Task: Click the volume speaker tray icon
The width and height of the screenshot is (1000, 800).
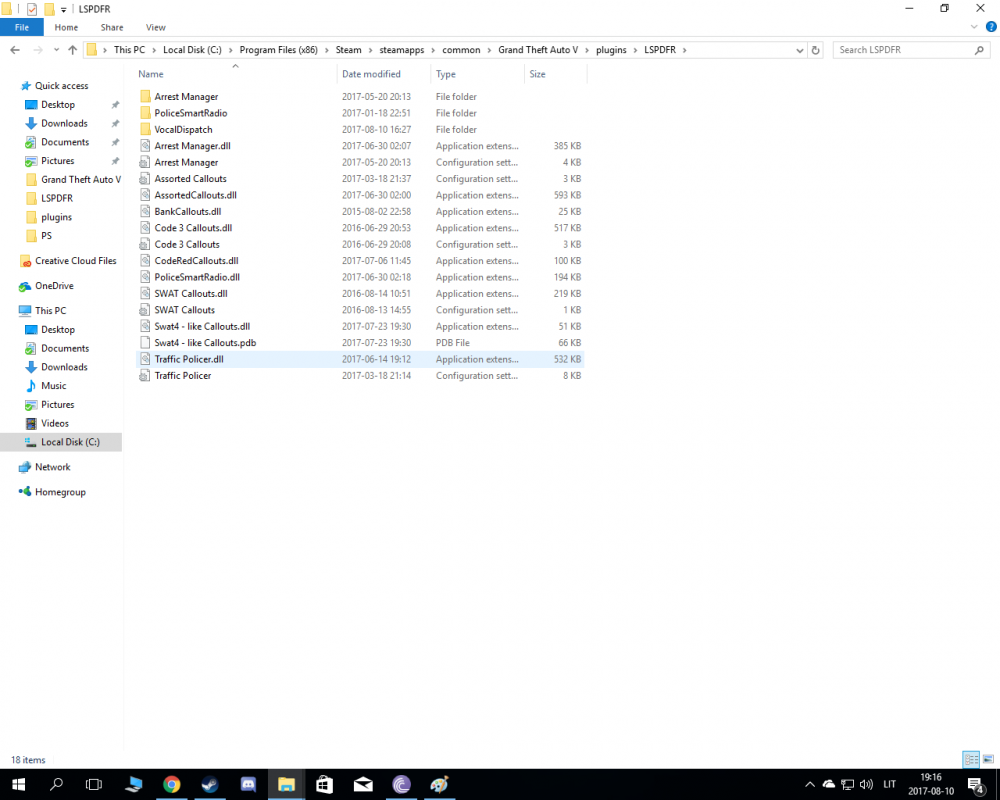Action: pyautogui.click(x=866, y=784)
